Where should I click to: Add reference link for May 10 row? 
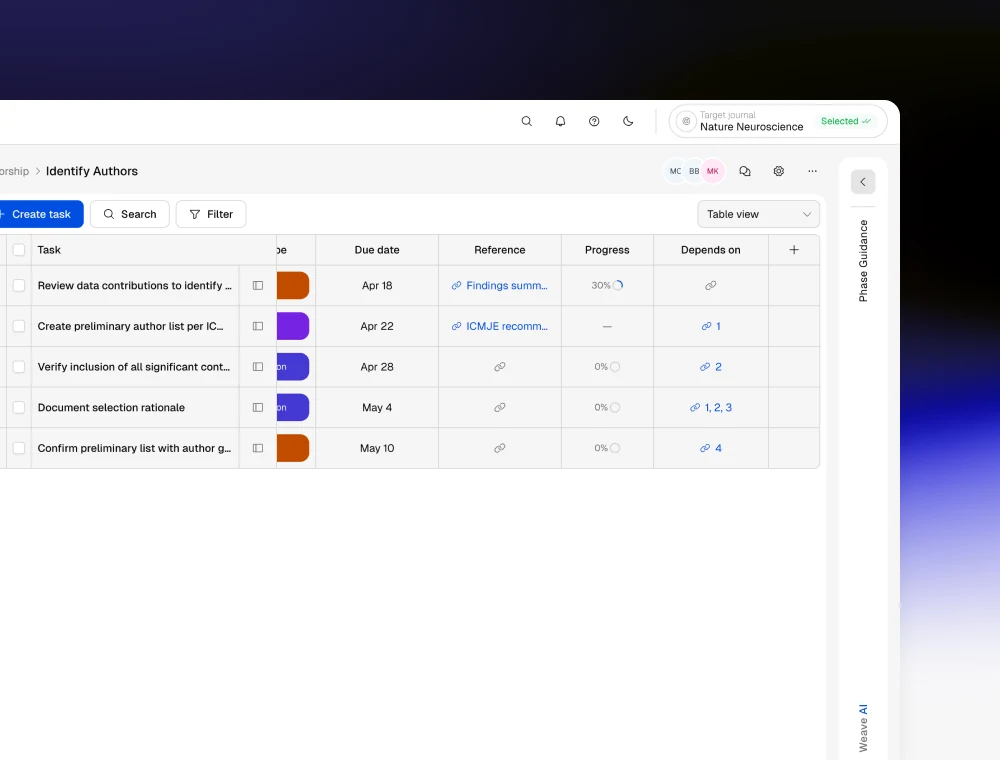click(x=499, y=448)
